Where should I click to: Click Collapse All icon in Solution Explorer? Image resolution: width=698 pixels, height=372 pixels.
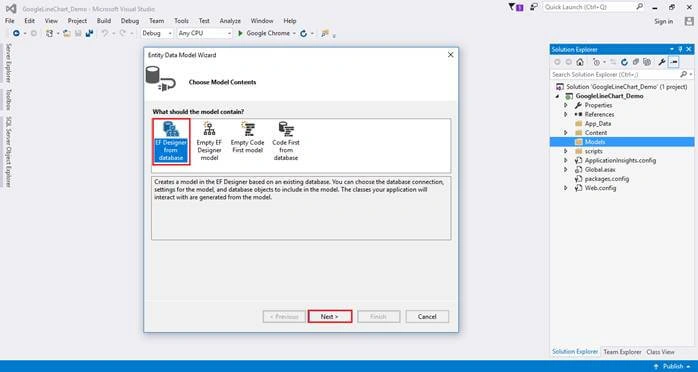pos(636,62)
